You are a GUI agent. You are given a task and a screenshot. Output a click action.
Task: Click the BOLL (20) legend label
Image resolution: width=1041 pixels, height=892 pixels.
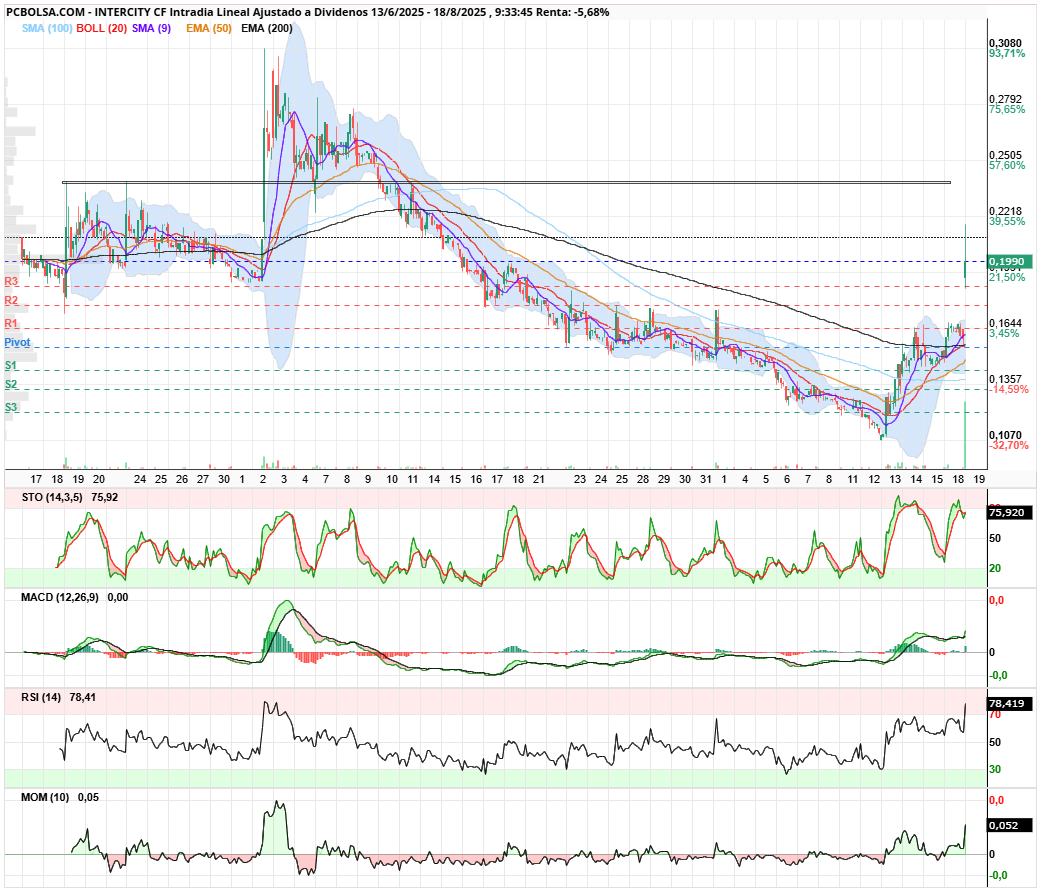[102, 29]
